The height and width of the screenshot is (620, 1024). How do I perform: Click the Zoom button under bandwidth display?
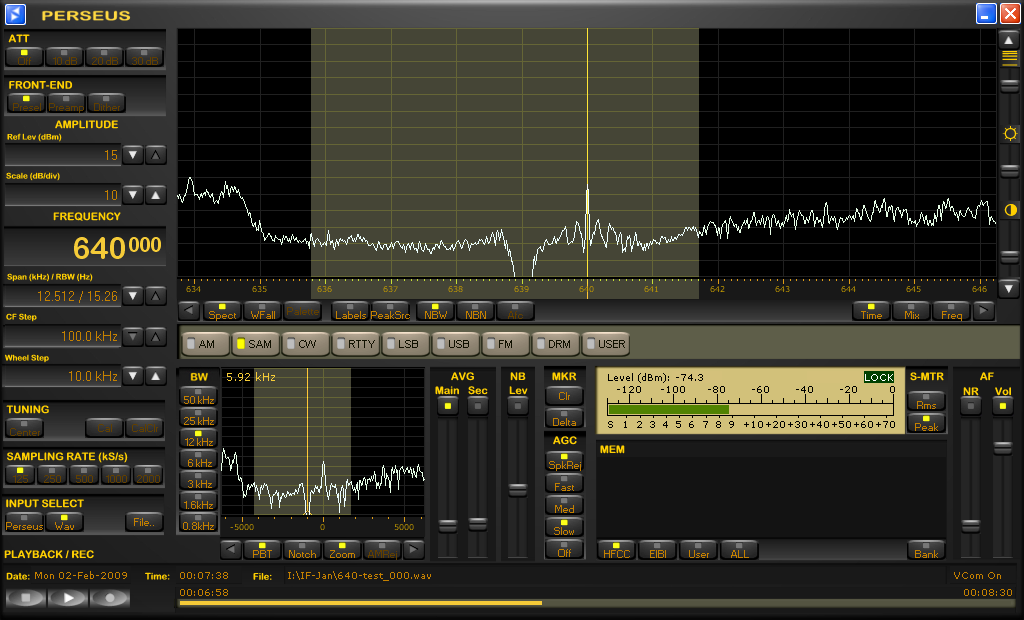pyautogui.click(x=342, y=550)
